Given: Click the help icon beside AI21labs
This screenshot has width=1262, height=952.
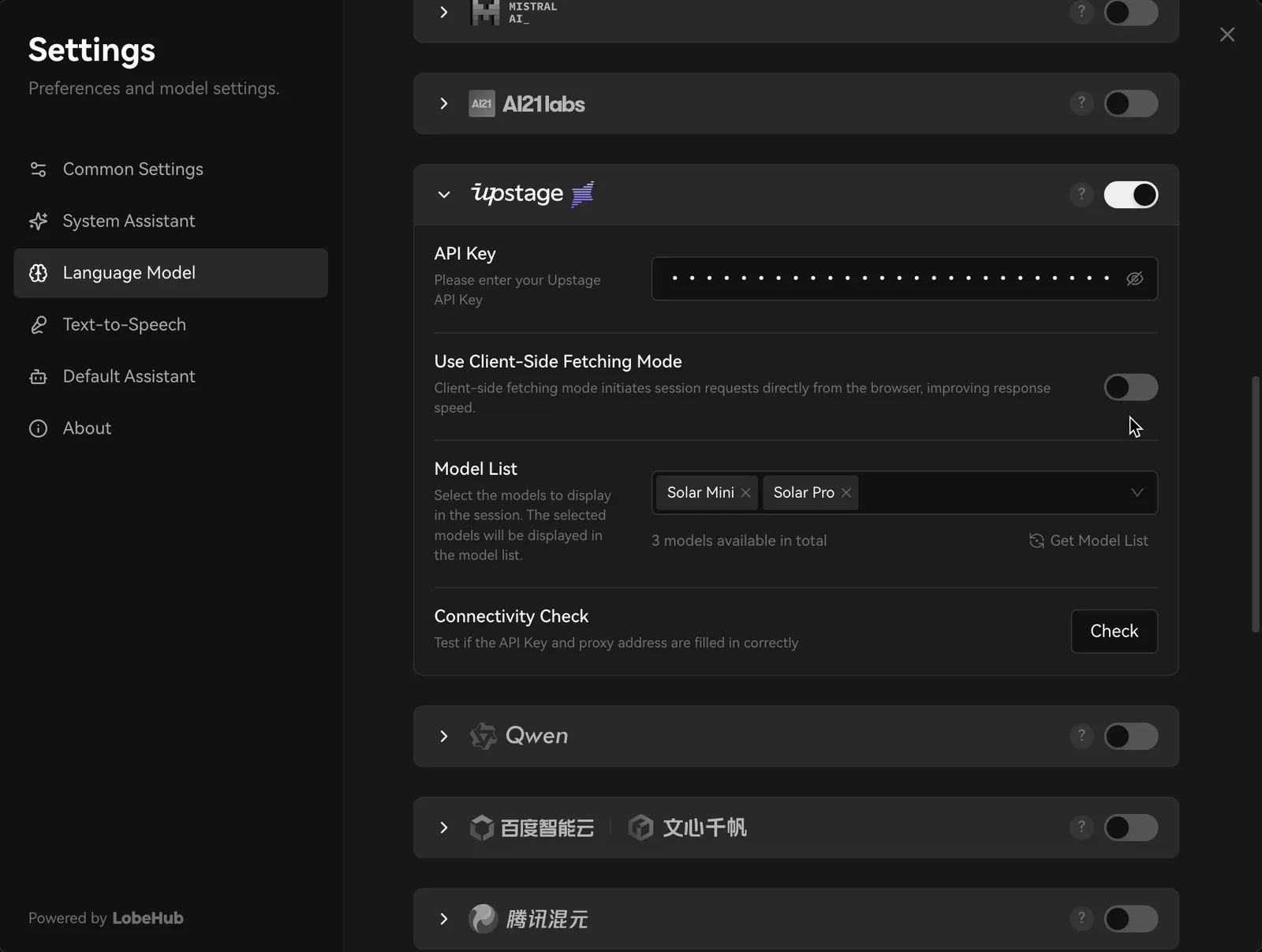Looking at the screenshot, I should pos(1081,103).
